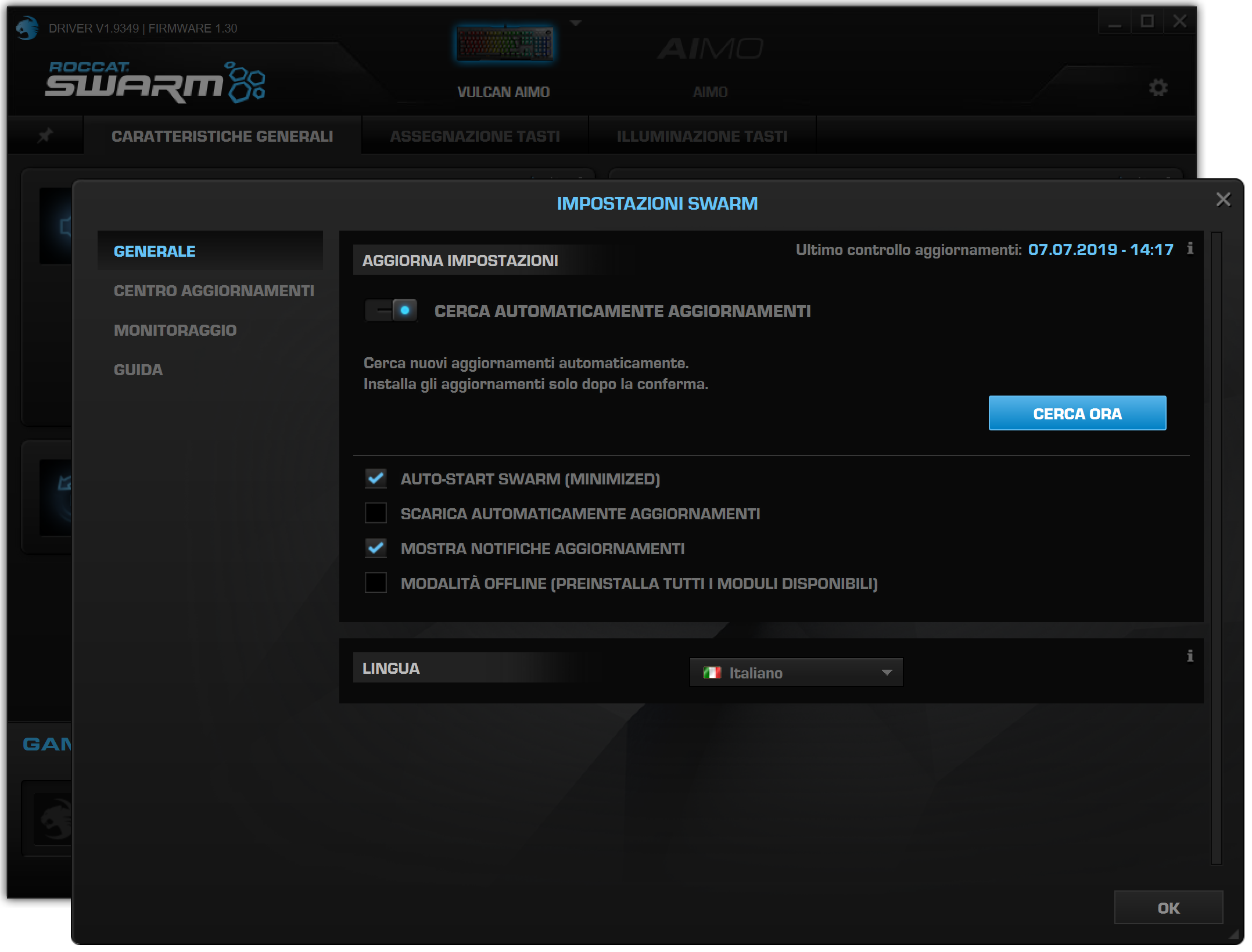The width and height of the screenshot is (1252, 952).
Task: Open the settings gear icon in the Swarm header
Action: 1158,88
